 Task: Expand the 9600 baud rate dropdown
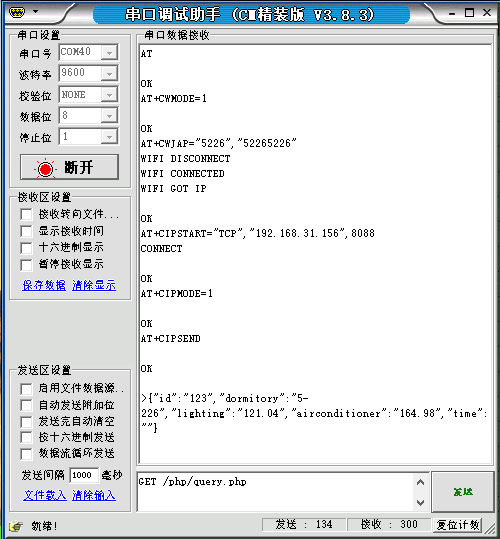109,74
